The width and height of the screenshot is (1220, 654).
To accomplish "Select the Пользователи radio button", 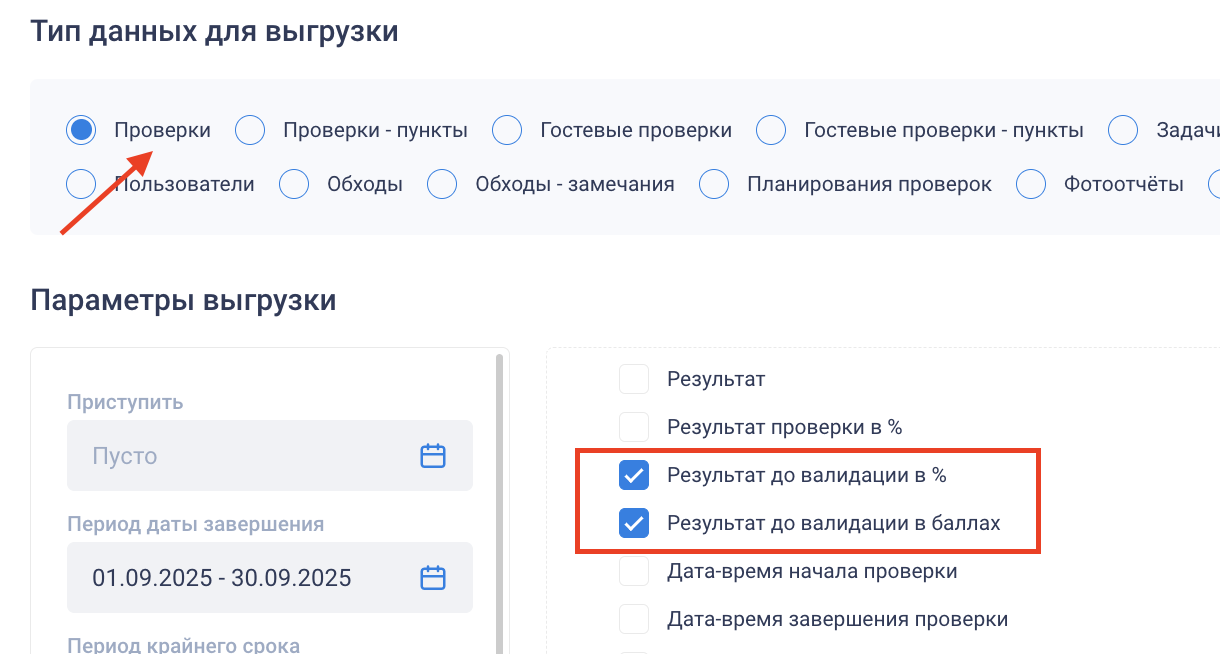I will coord(81,184).
